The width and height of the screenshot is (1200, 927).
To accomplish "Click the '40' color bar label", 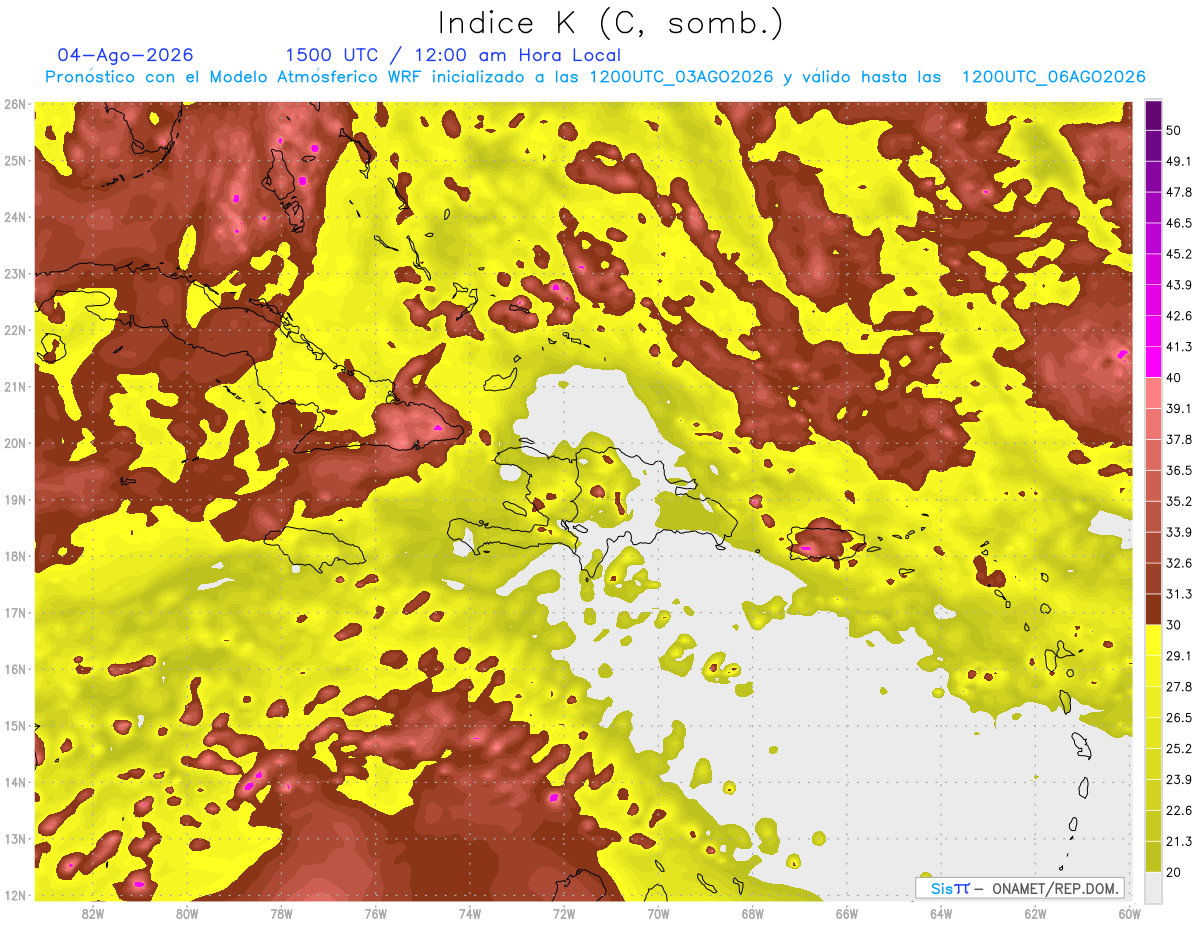I will click(1174, 377).
